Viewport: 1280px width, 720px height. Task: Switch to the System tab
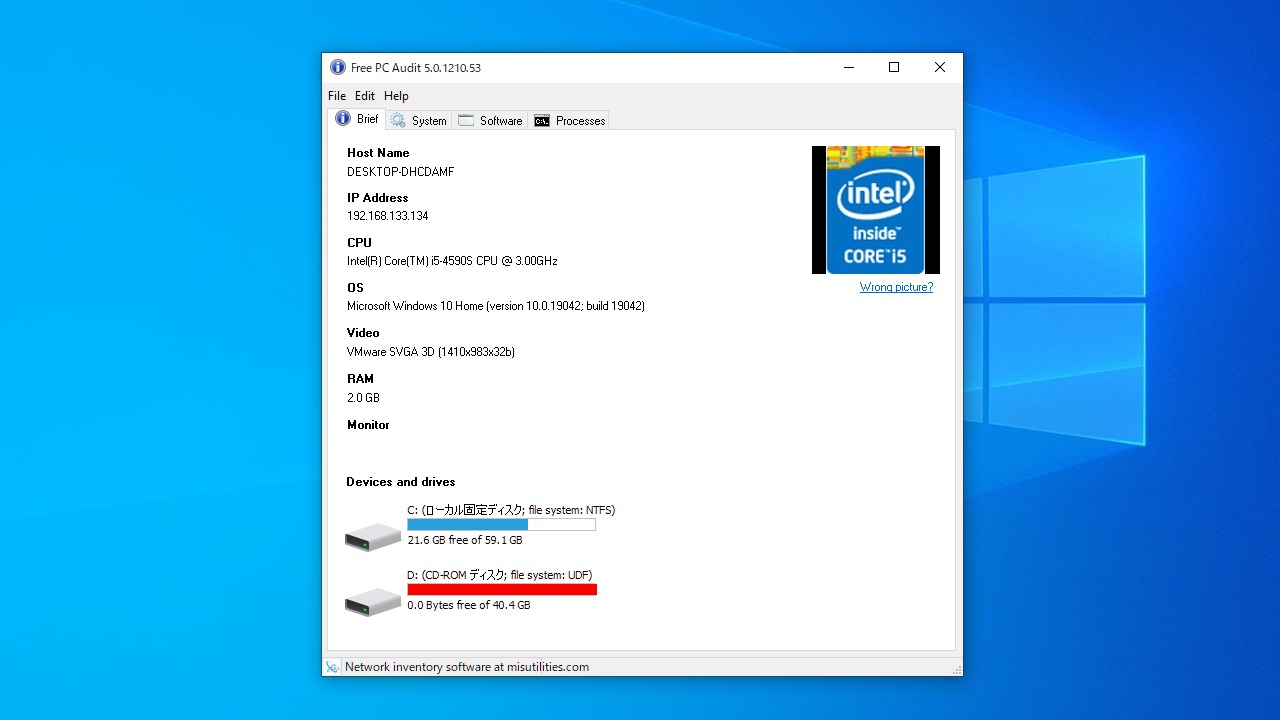click(419, 120)
